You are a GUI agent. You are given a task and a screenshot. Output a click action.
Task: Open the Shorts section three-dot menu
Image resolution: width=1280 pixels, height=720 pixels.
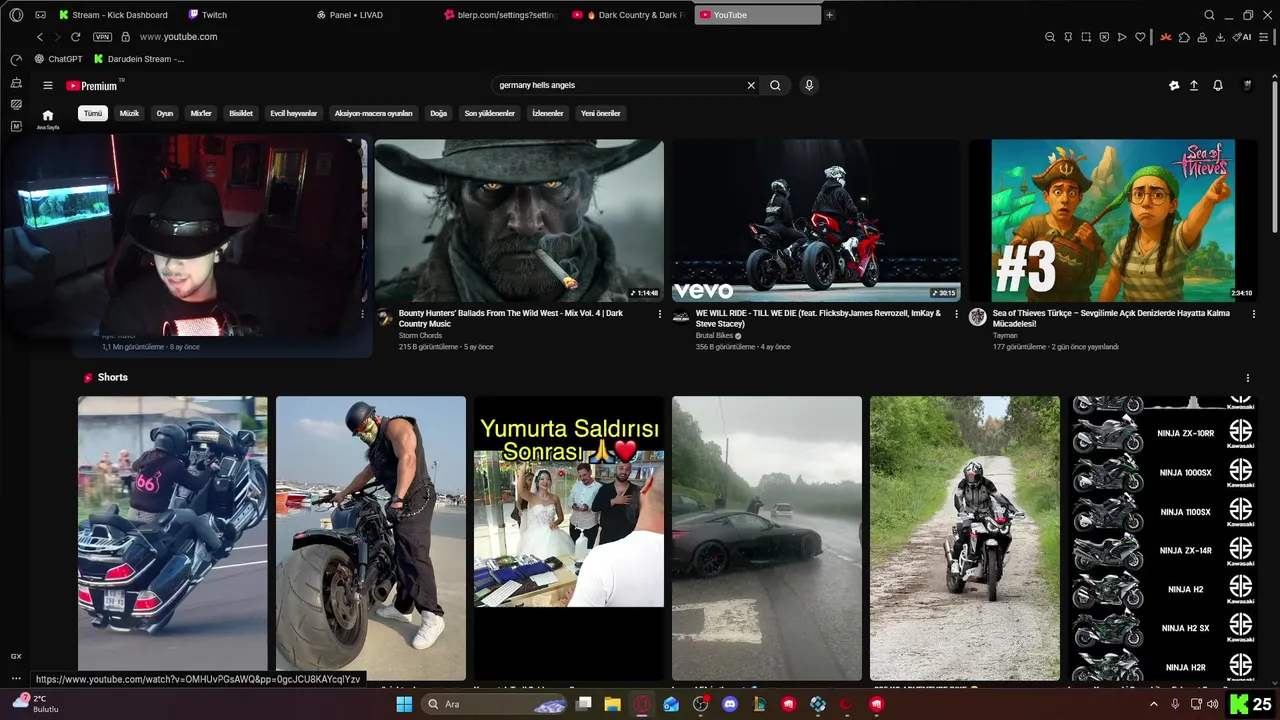[1248, 378]
